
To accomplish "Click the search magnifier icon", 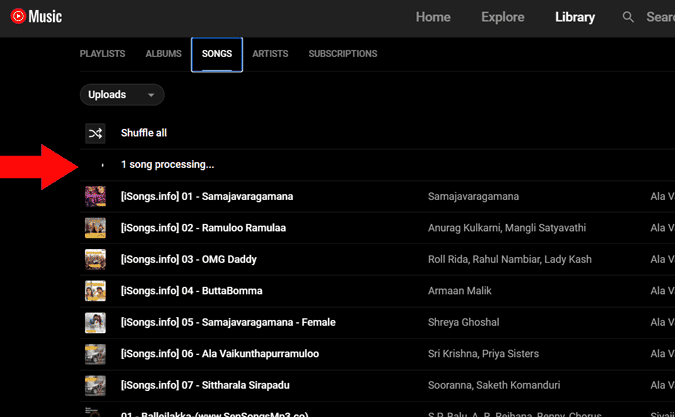I will point(628,17).
